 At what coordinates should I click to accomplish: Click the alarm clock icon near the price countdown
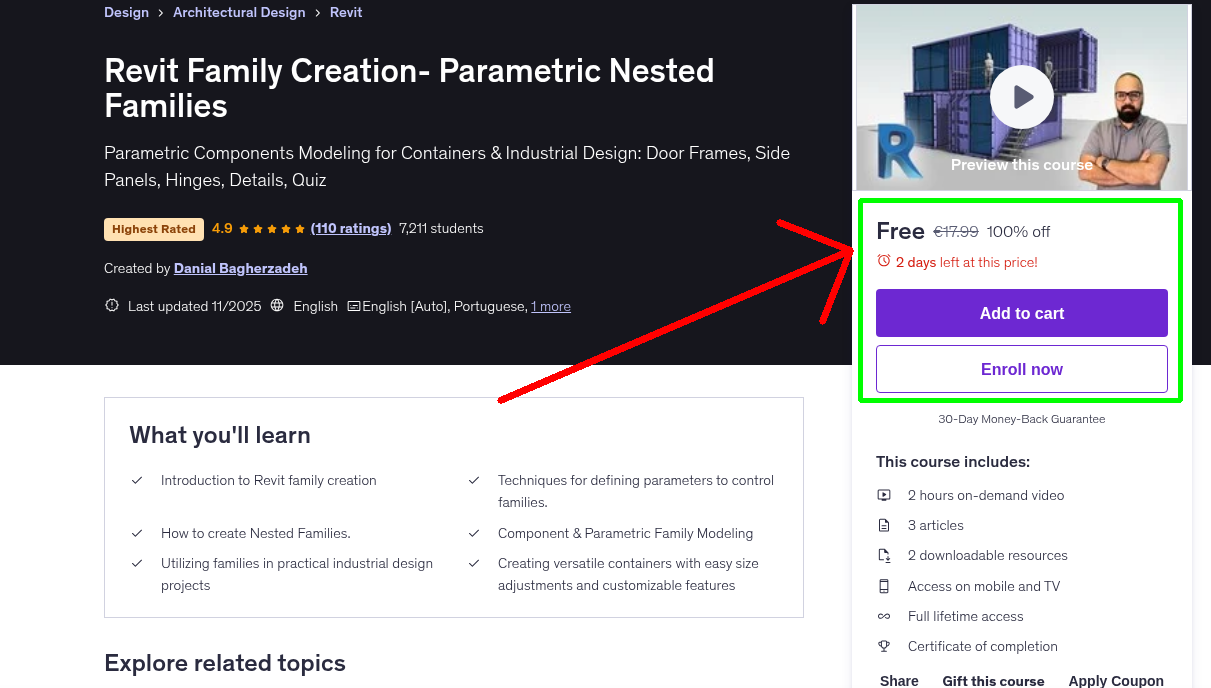[883, 261]
